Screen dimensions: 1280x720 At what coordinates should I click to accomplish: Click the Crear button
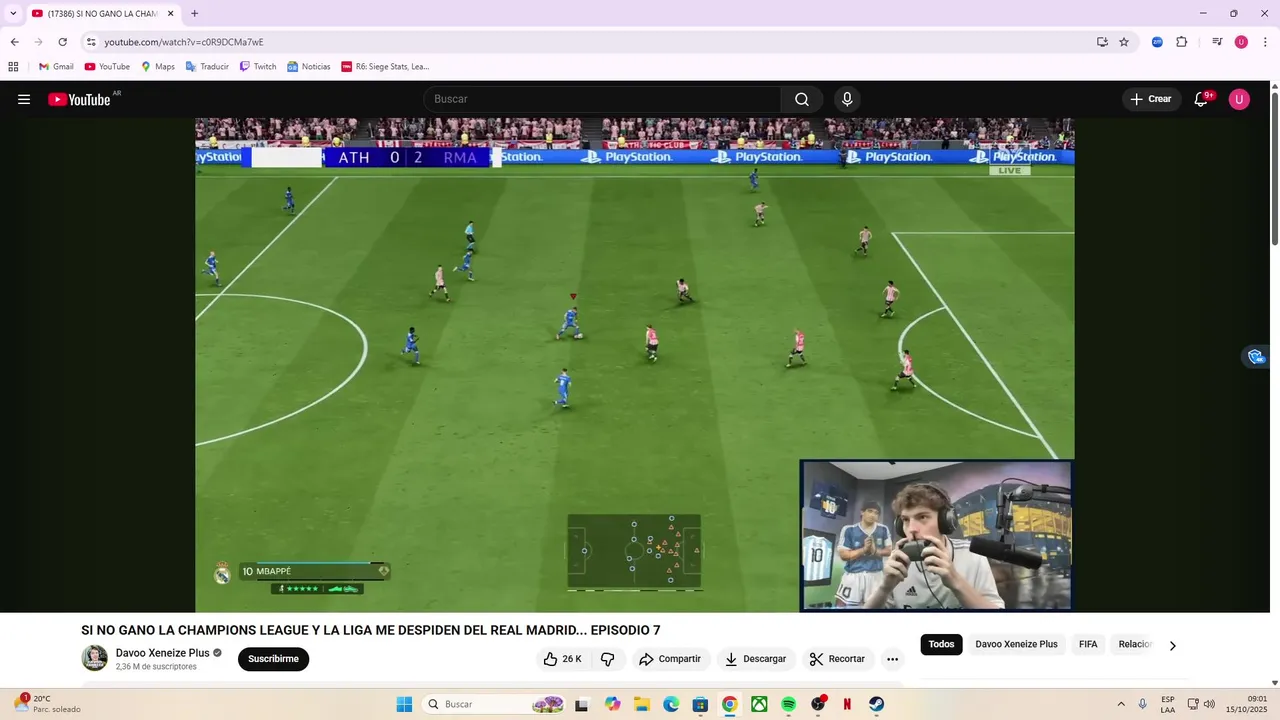click(x=1150, y=99)
